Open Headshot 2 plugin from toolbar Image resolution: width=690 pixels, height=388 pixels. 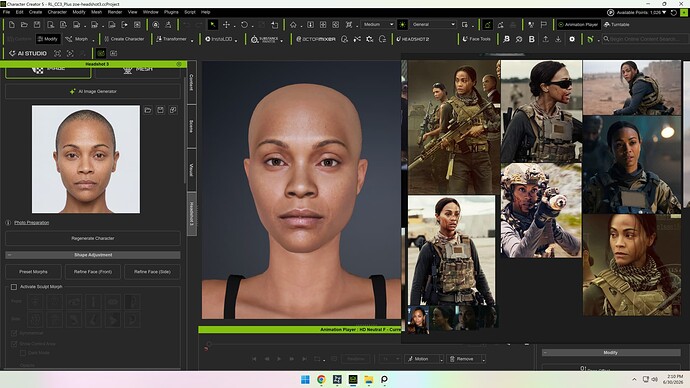(412, 39)
